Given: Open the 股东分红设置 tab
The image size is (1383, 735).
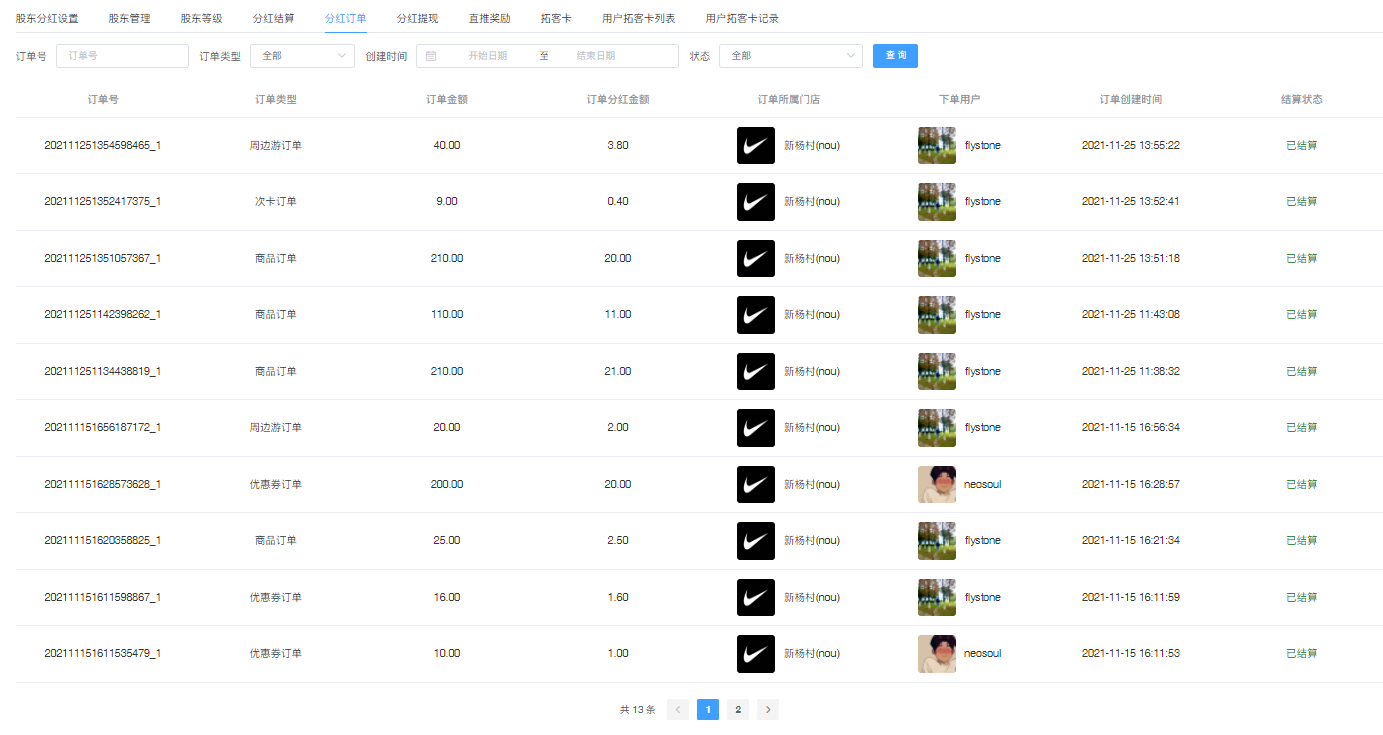Looking at the screenshot, I should [47, 18].
